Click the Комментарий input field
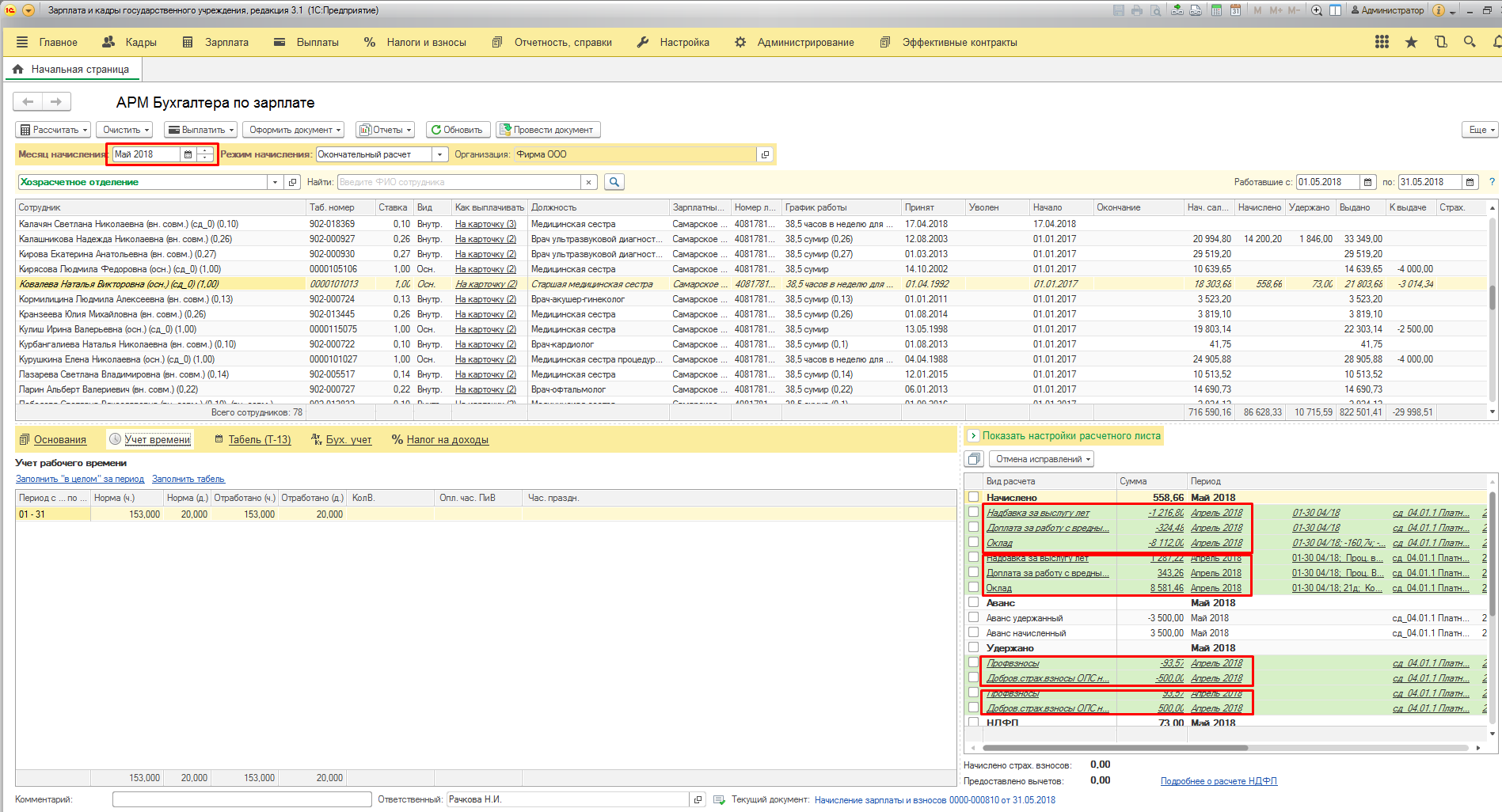 coord(241,799)
